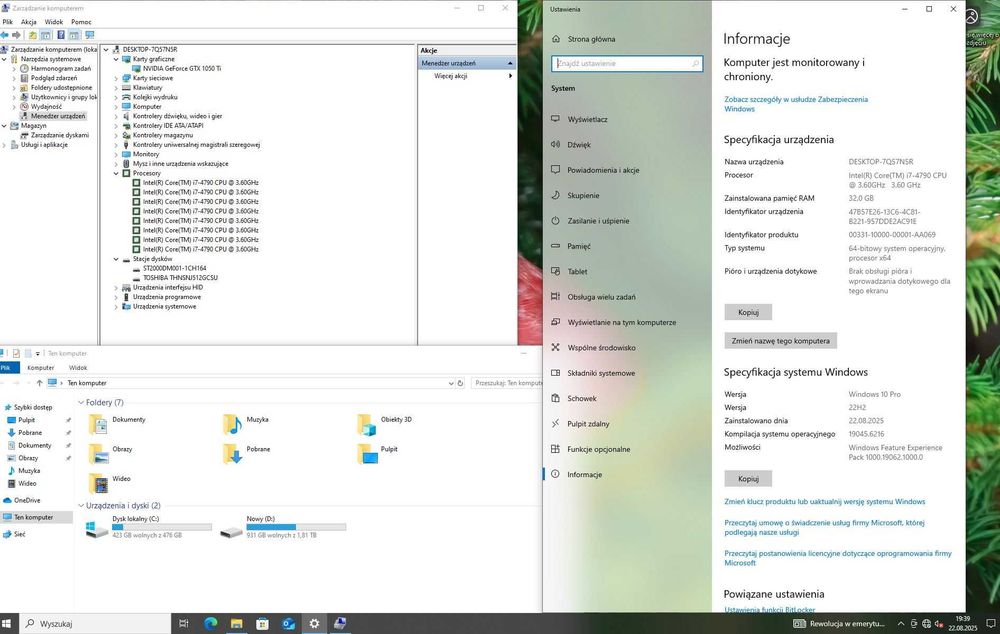Select Harmonogram zadań in the left tree
Viewport: 1000px width, 634px height.
(x=61, y=68)
